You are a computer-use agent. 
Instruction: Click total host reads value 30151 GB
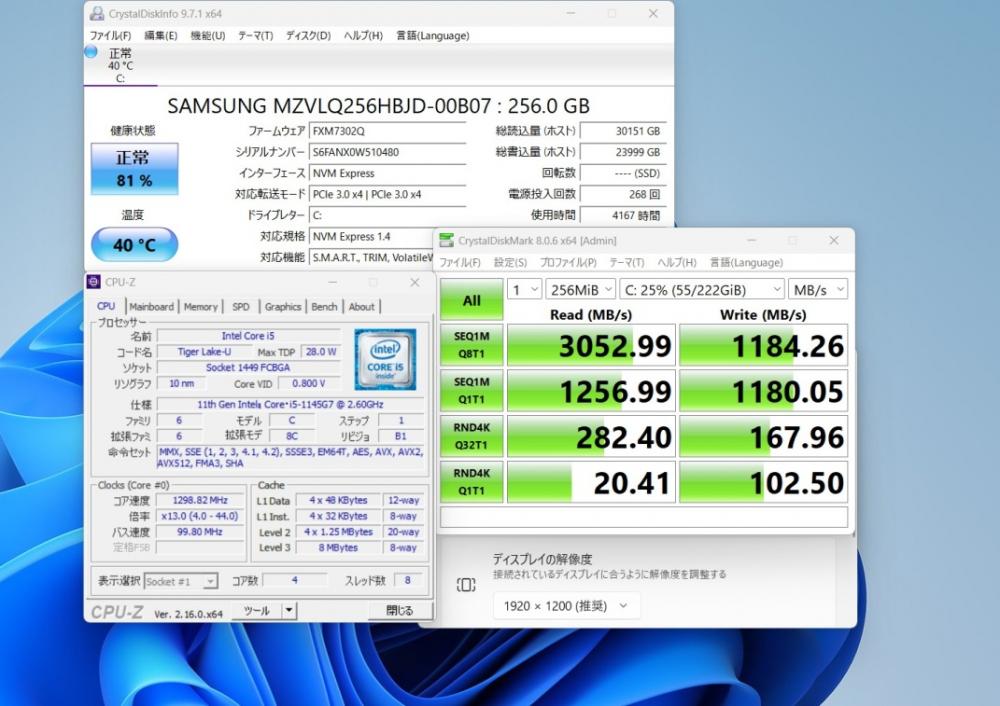click(x=622, y=131)
